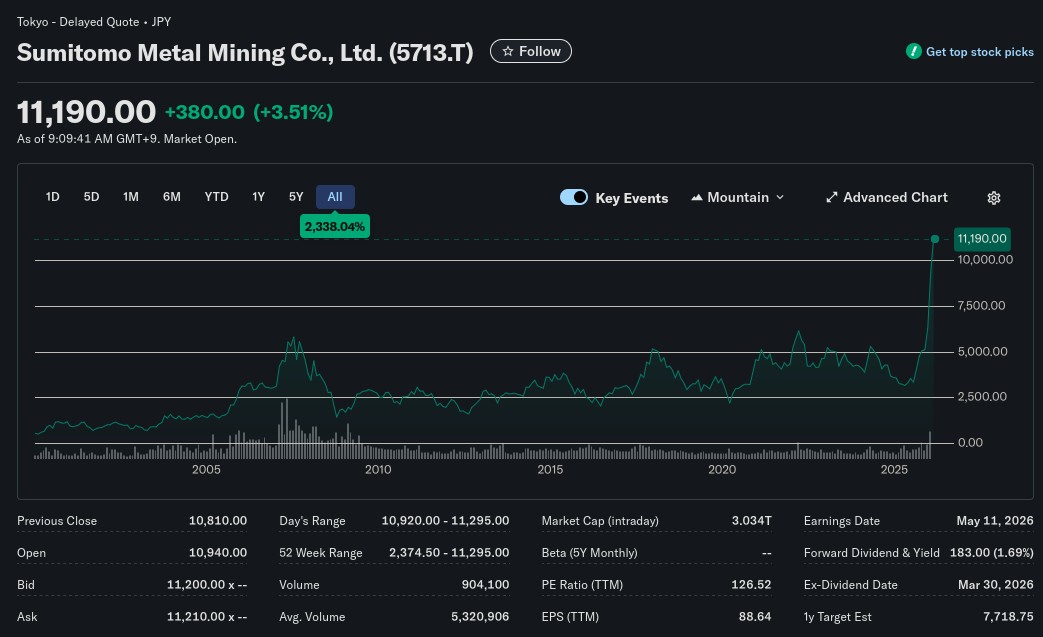Click the 2,500.00 y-axis label
The image size is (1043, 637).
(x=982, y=397)
